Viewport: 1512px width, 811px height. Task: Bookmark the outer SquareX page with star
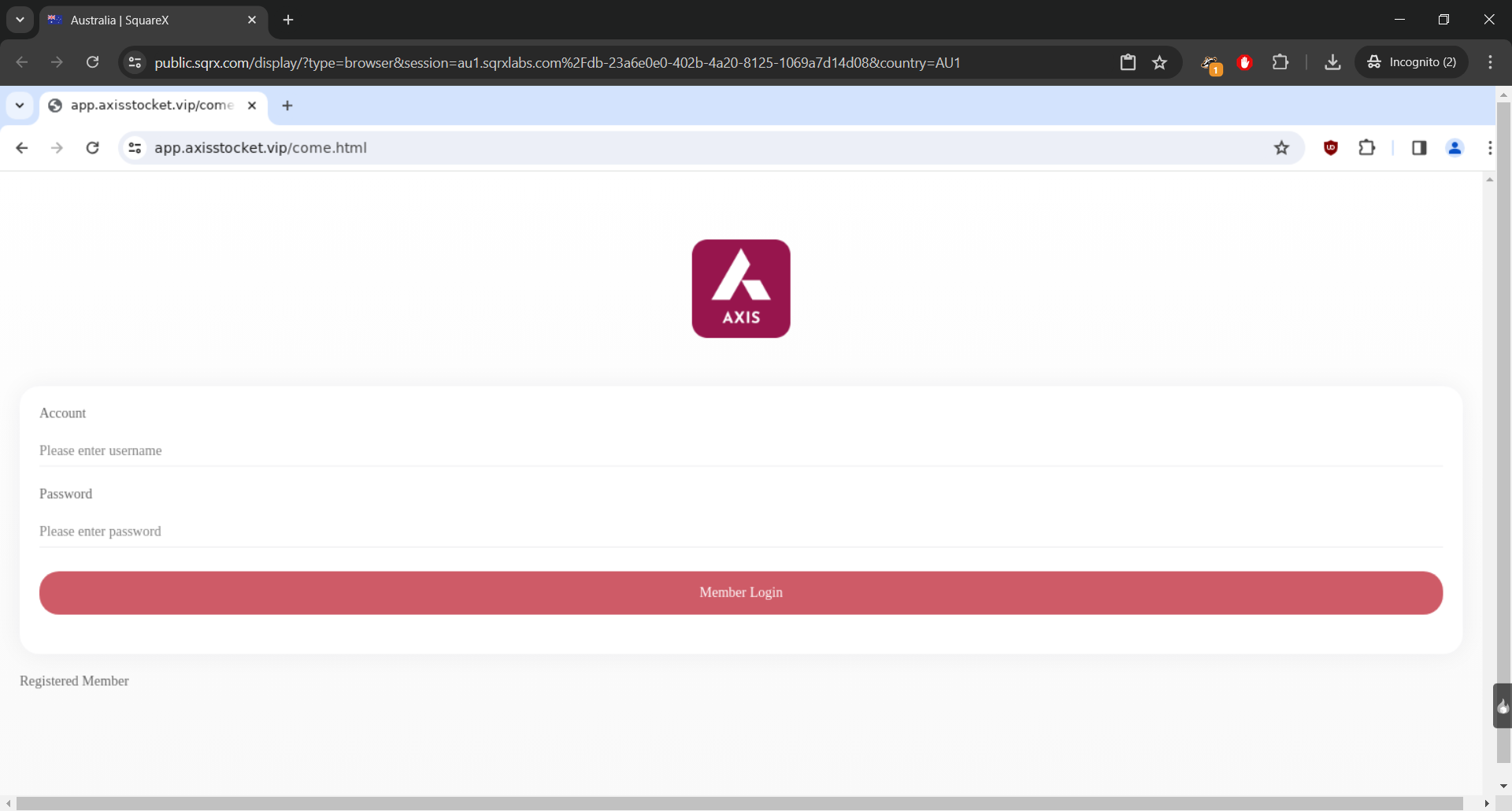(x=1159, y=62)
